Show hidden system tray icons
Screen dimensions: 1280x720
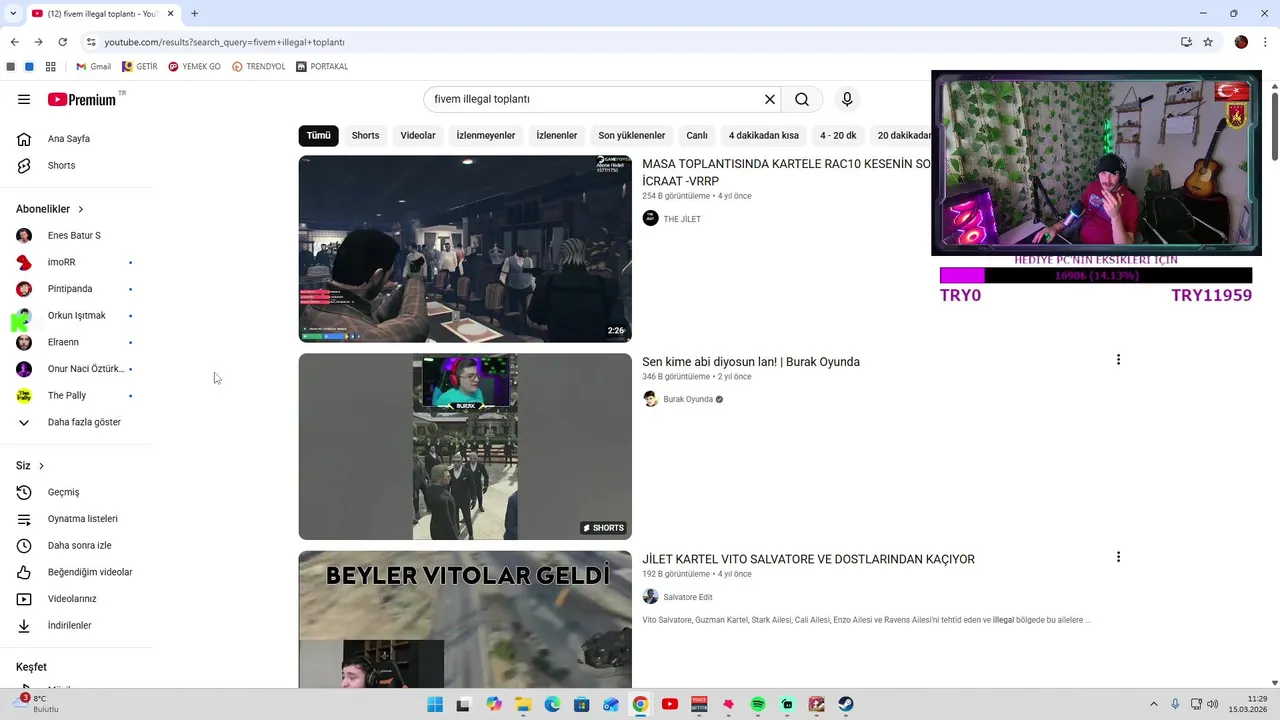coord(1153,704)
